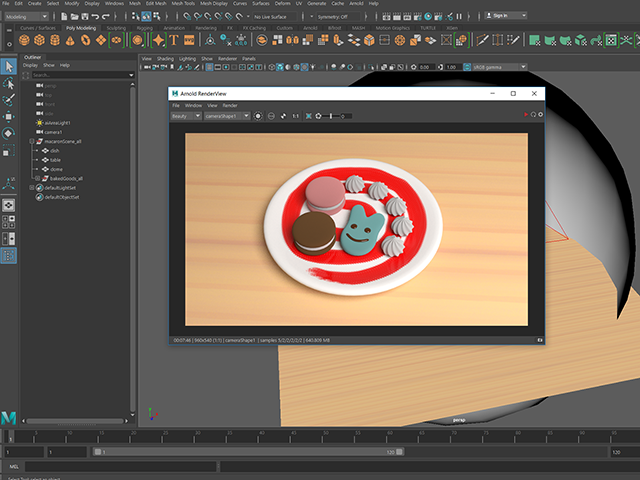
Task: Switch to the Sculpting shelf tab
Action: 116,28
